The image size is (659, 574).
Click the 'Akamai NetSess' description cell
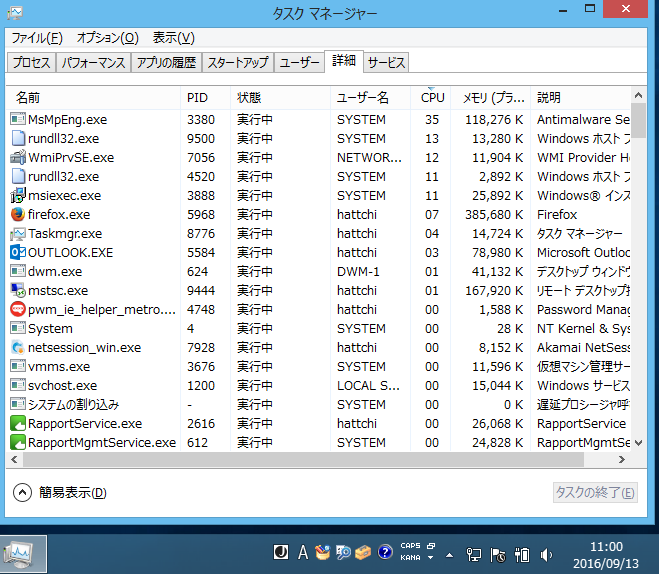point(583,347)
